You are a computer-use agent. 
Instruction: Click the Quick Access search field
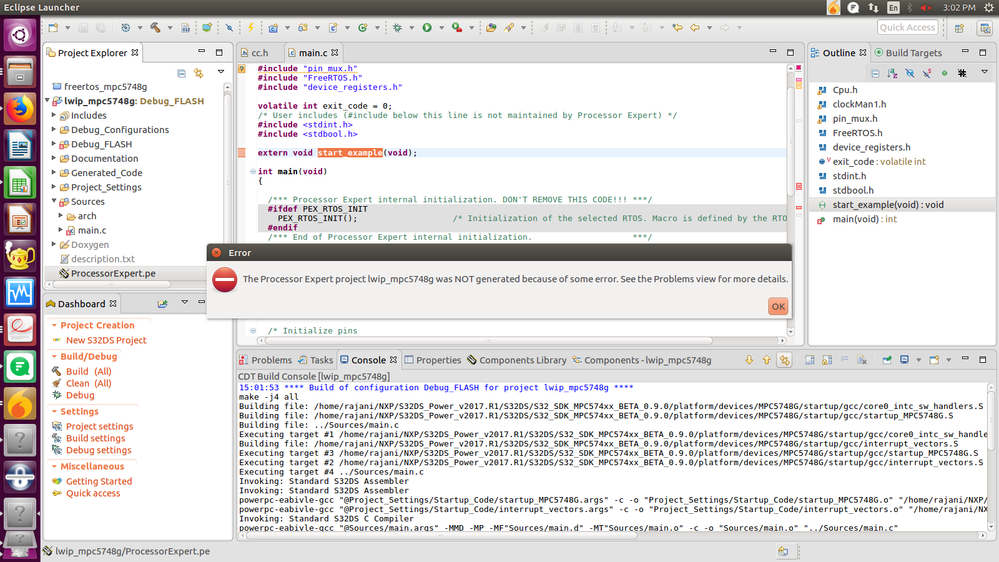click(x=907, y=27)
